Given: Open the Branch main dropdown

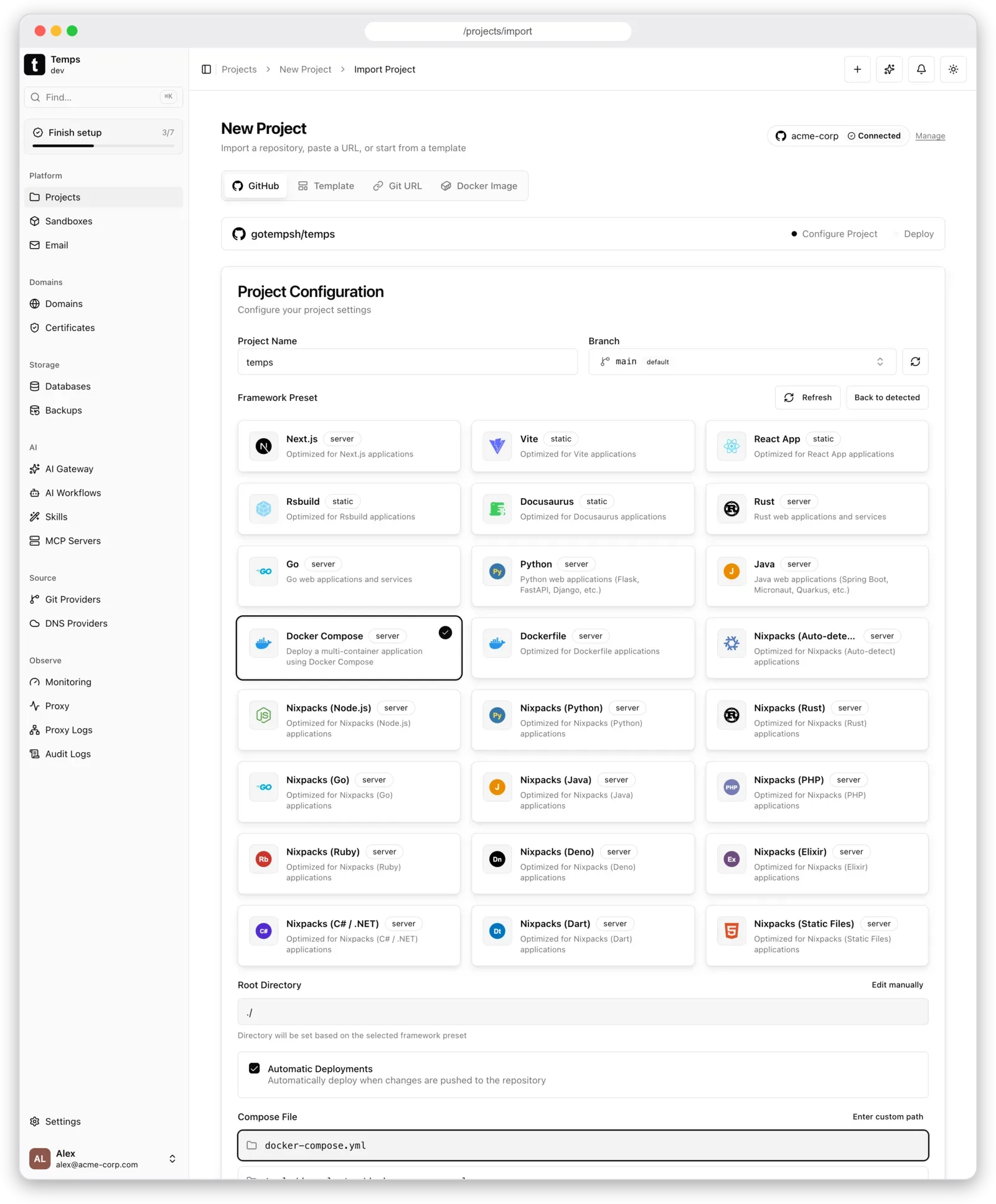Looking at the screenshot, I should click(742, 362).
